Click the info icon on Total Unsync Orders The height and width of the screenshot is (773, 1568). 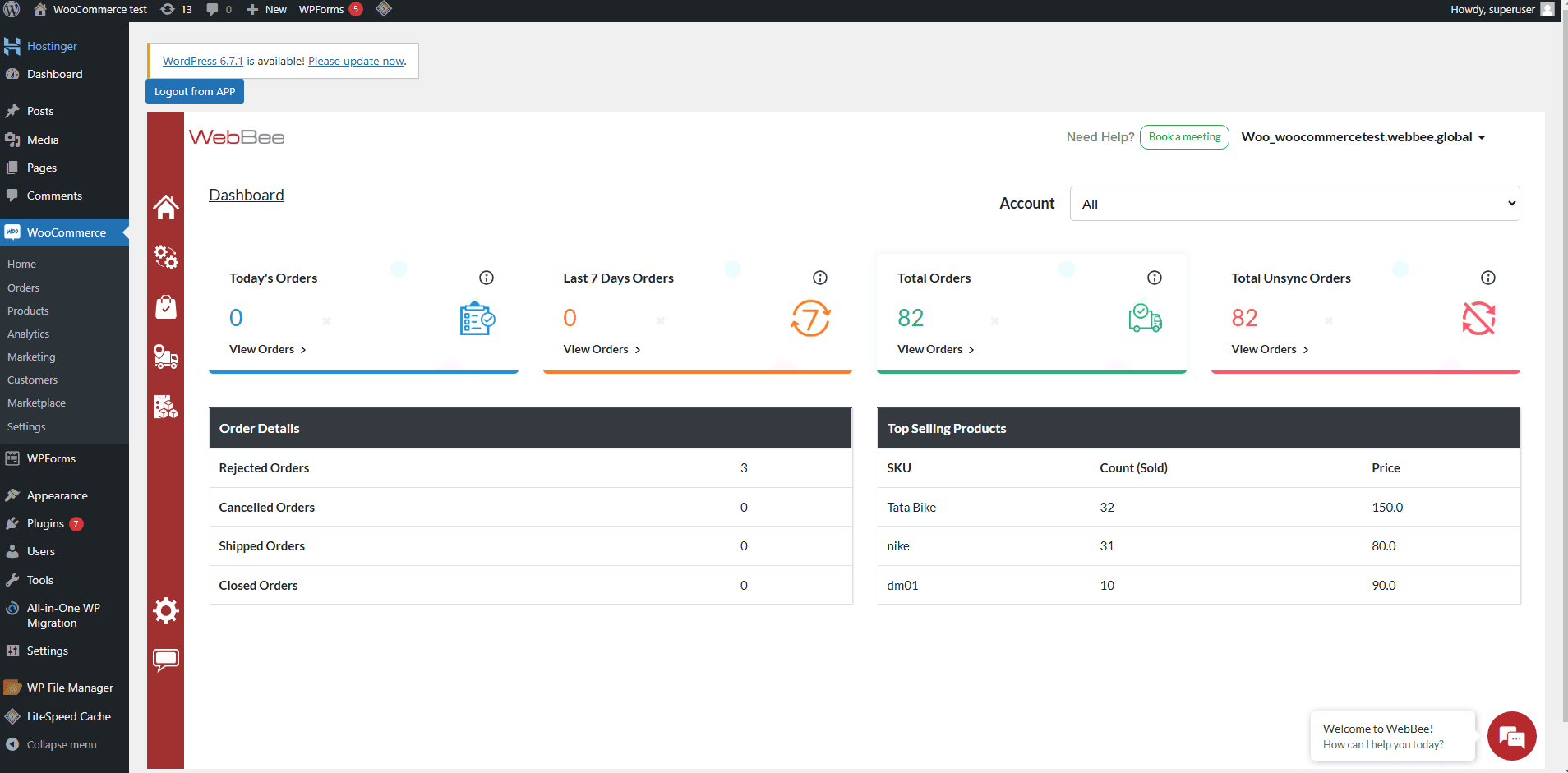point(1487,278)
